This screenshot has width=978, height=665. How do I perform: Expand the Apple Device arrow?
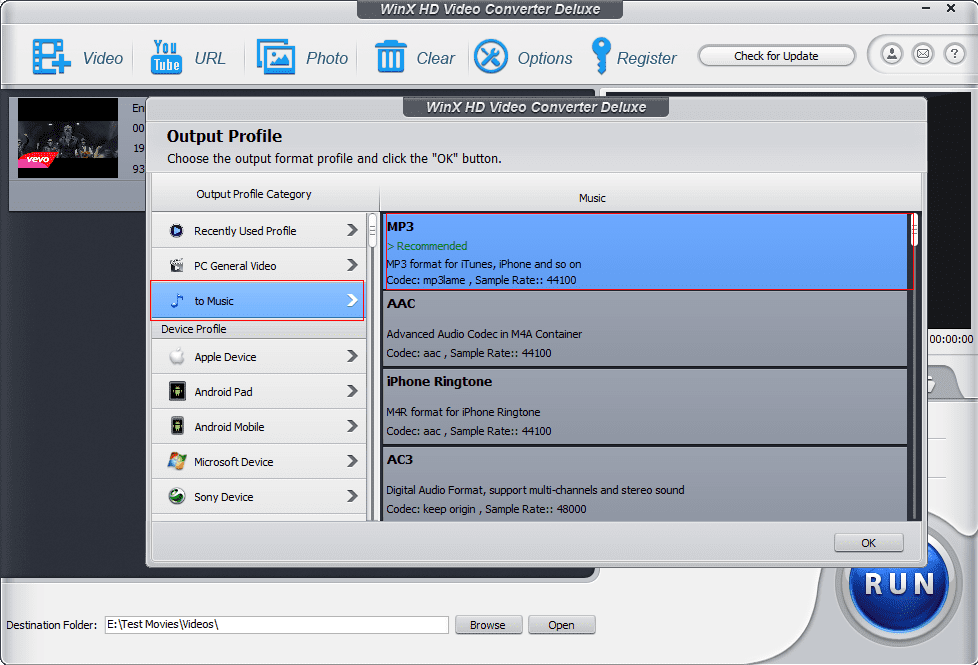[x=352, y=356]
